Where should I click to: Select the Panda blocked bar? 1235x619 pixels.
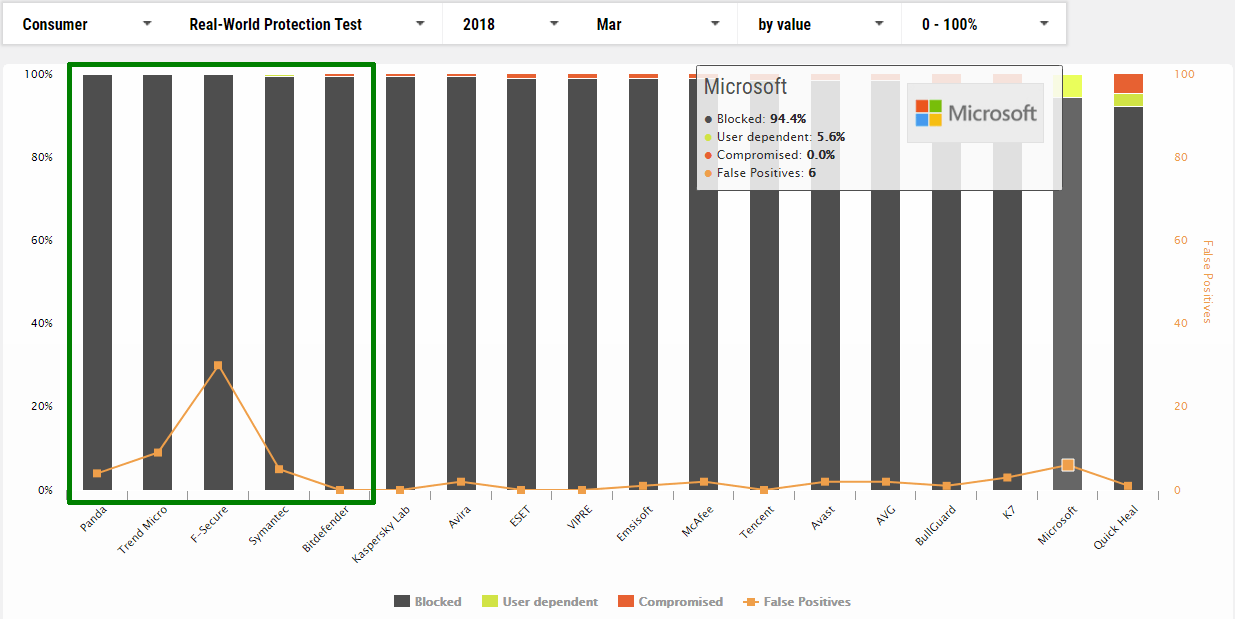[x=97, y=282]
